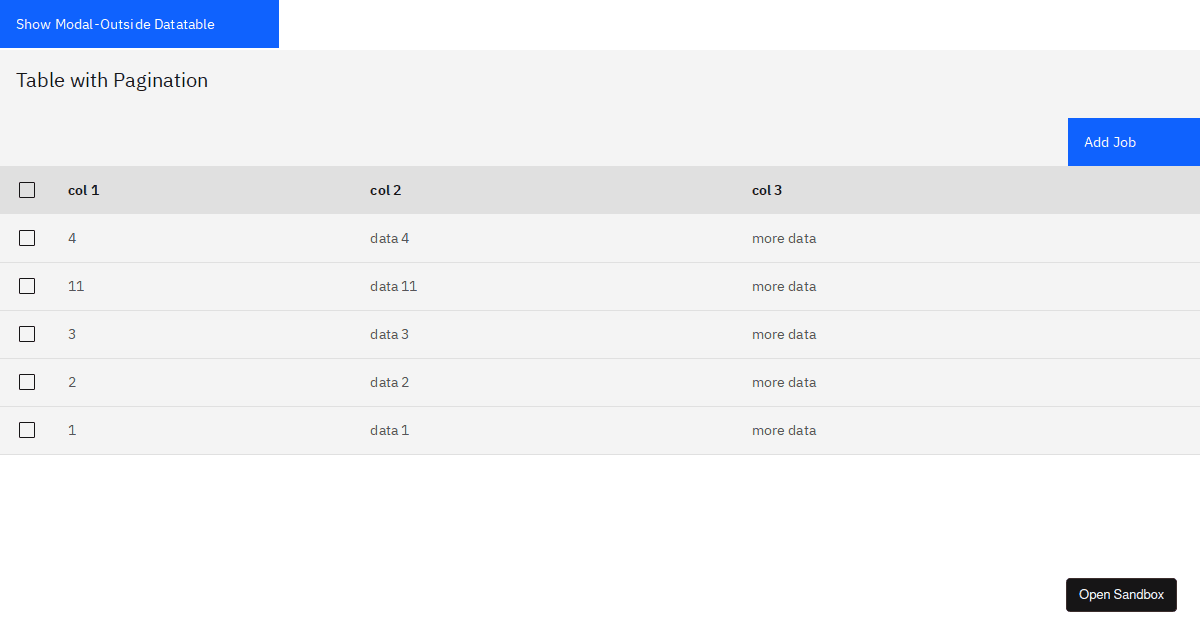Image resolution: width=1200 pixels, height=630 pixels.
Task: Click the col 3 column header
Action: pos(767,190)
